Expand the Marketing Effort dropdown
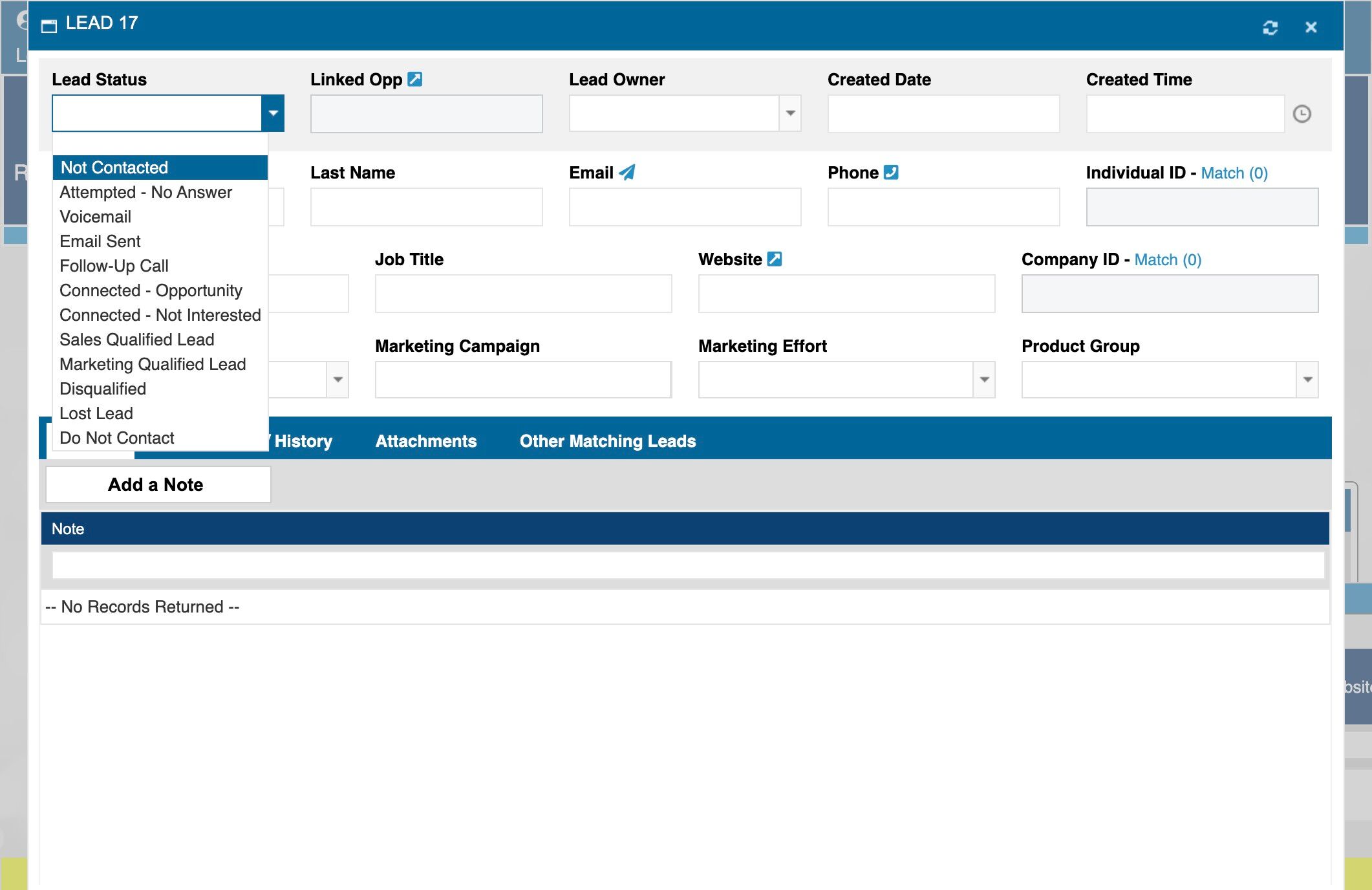The image size is (1372, 890). pos(984,380)
